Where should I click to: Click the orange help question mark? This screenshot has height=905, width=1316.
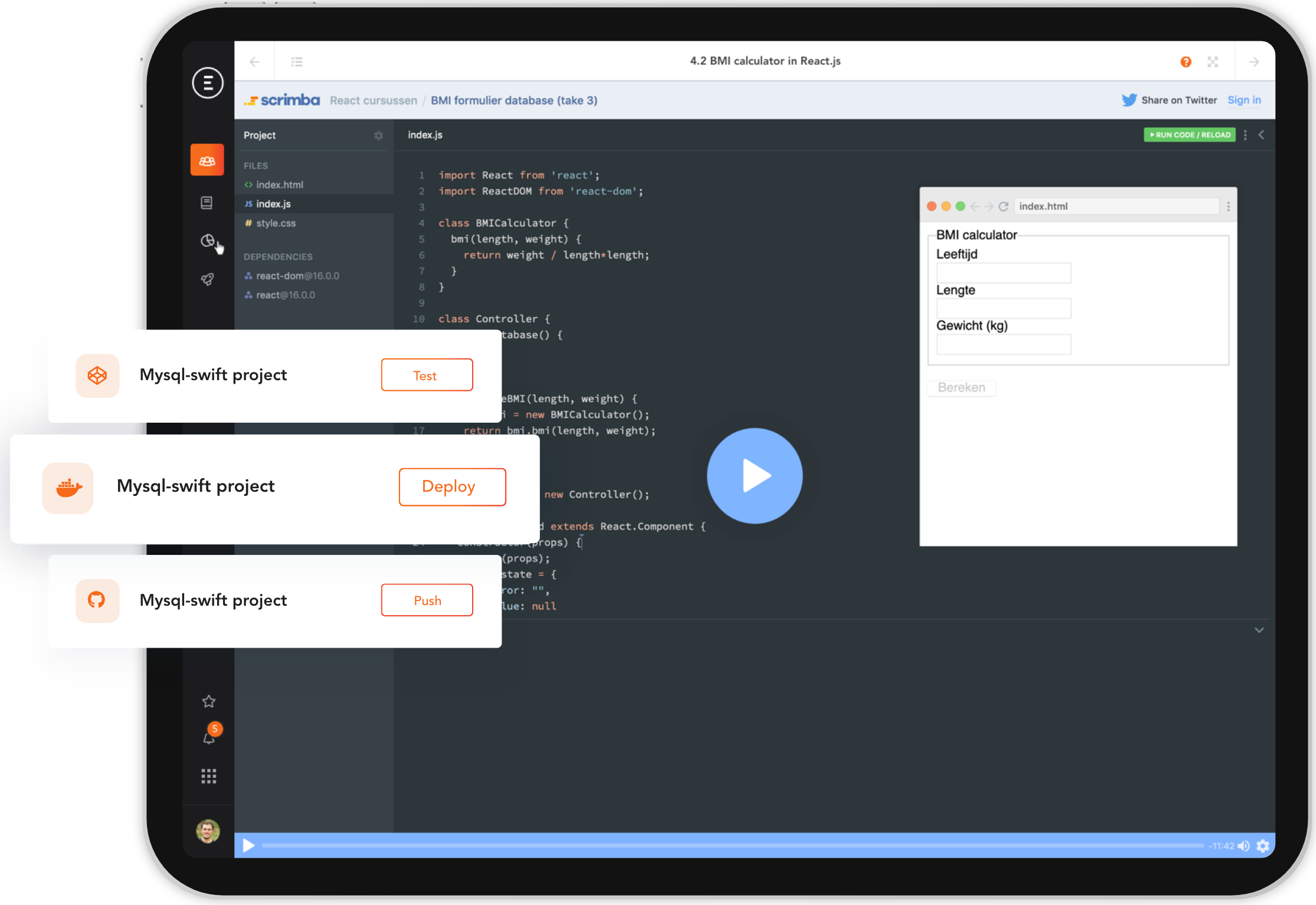pyautogui.click(x=1186, y=61)
